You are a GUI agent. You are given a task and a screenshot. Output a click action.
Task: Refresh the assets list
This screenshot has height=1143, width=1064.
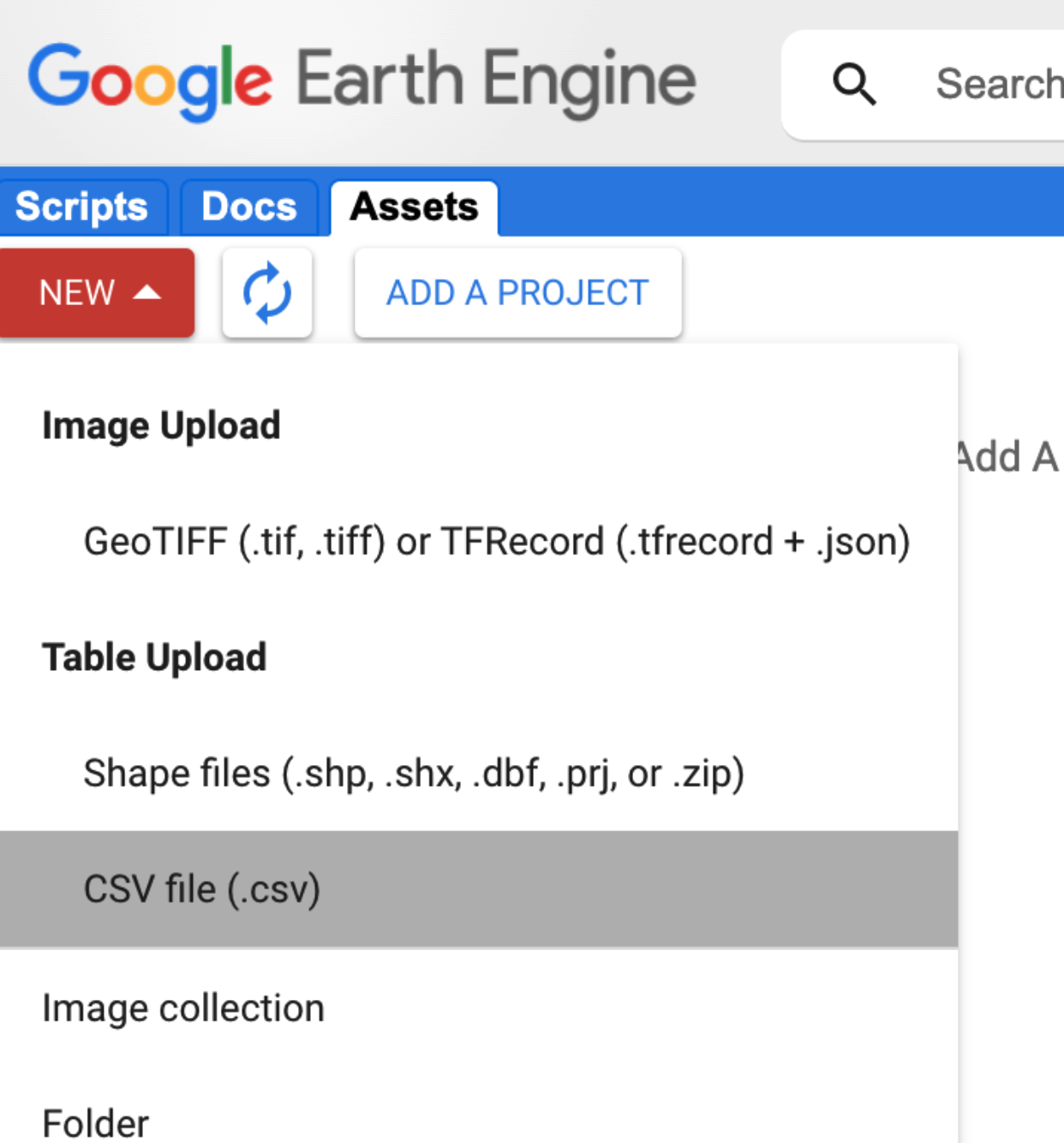(267, 293)
